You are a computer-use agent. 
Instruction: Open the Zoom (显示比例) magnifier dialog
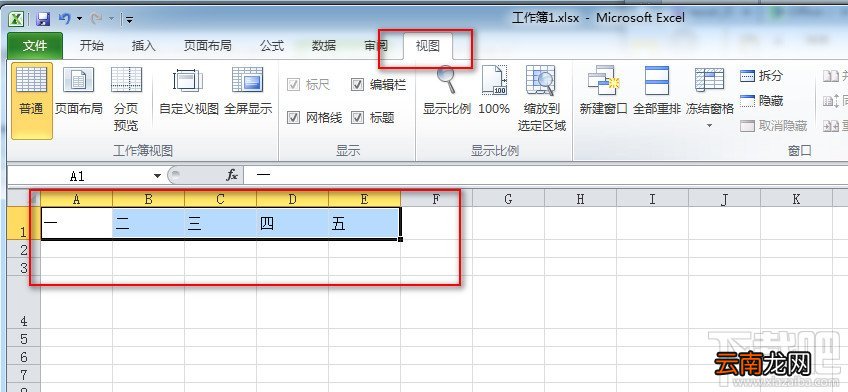click(x=447, y=92)
